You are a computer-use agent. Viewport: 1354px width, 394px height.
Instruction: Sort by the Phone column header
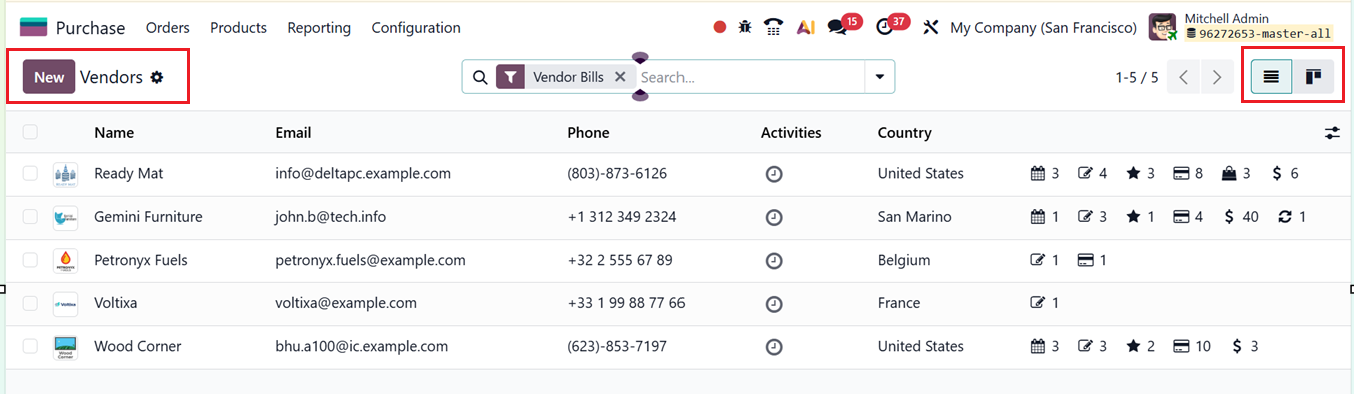pyautogui.click(x=588, y=132)
